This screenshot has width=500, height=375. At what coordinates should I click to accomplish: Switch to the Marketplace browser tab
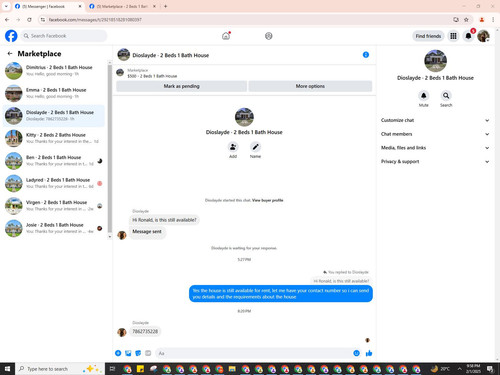[123, 6]
